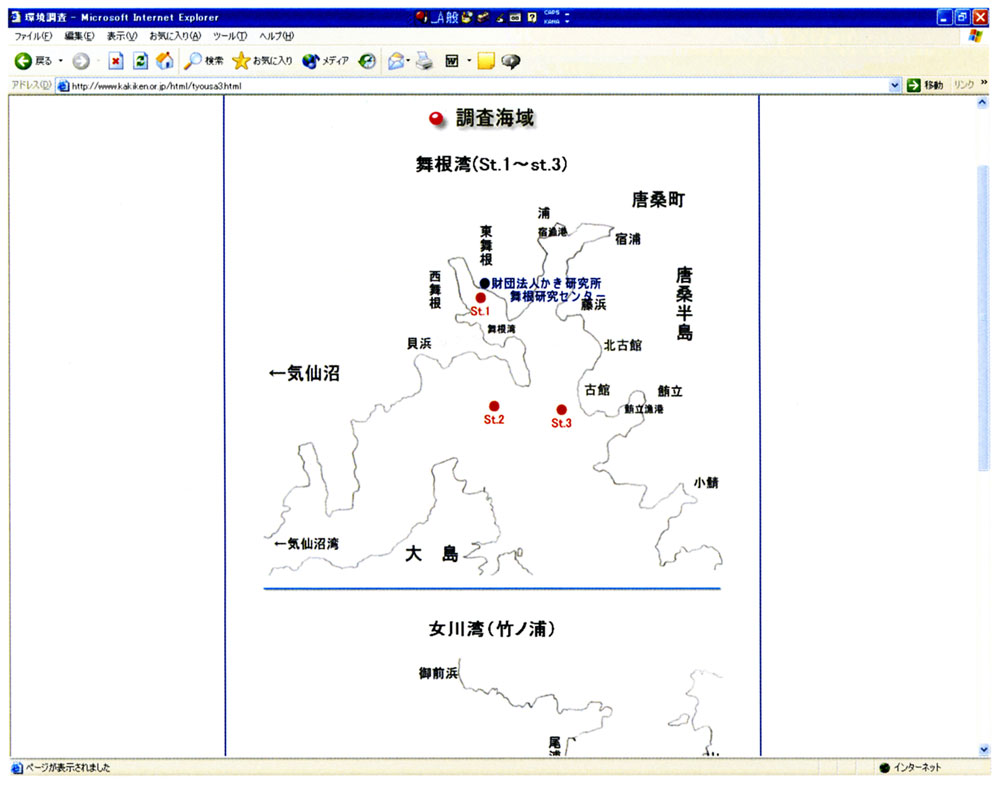The image size is (1000, 786).
Task: Expand the Forward button history arrow
Action: click(97, 61)
